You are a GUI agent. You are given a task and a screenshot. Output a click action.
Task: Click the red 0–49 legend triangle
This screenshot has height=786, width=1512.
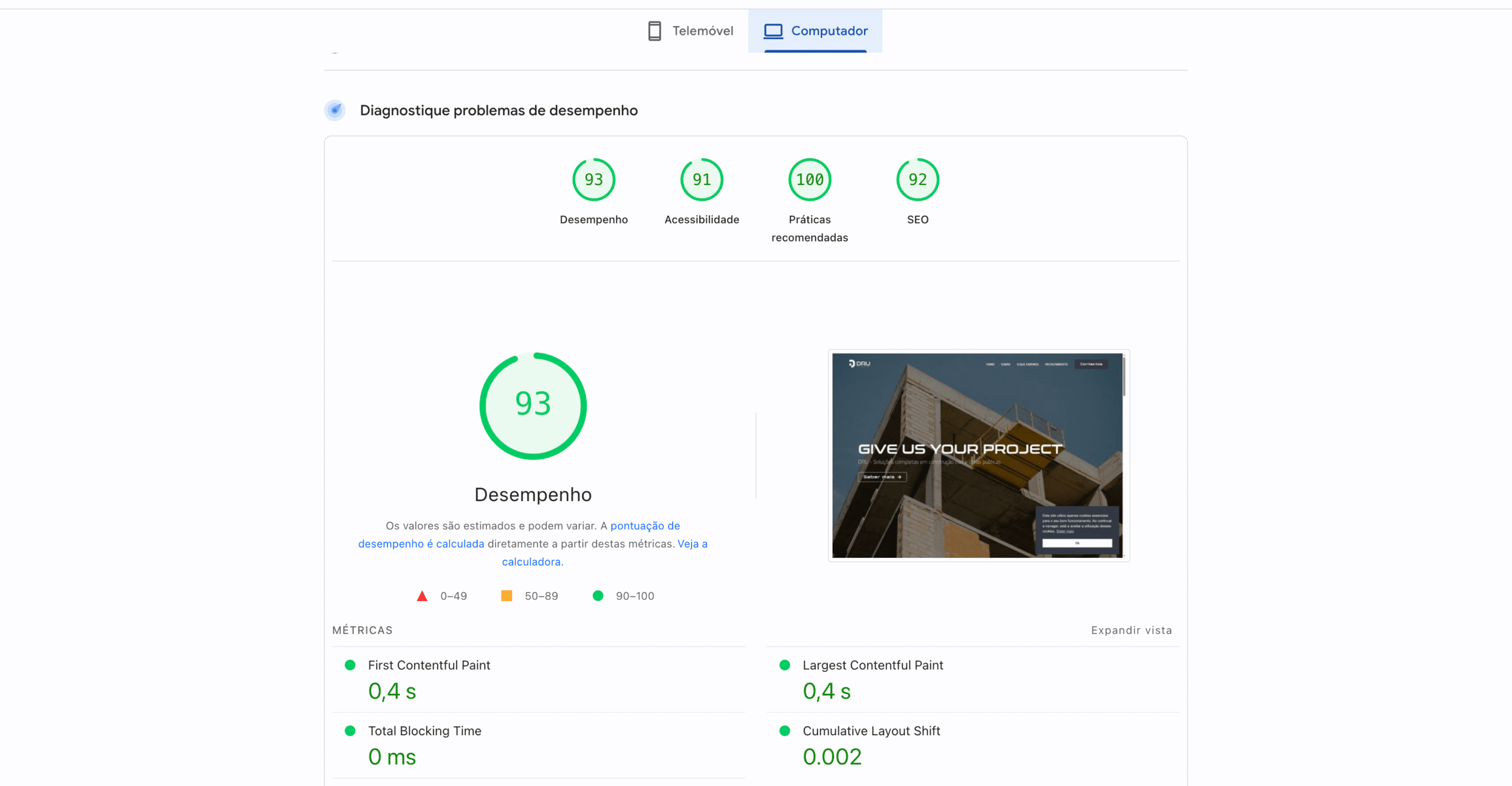(x=422, y=596)
